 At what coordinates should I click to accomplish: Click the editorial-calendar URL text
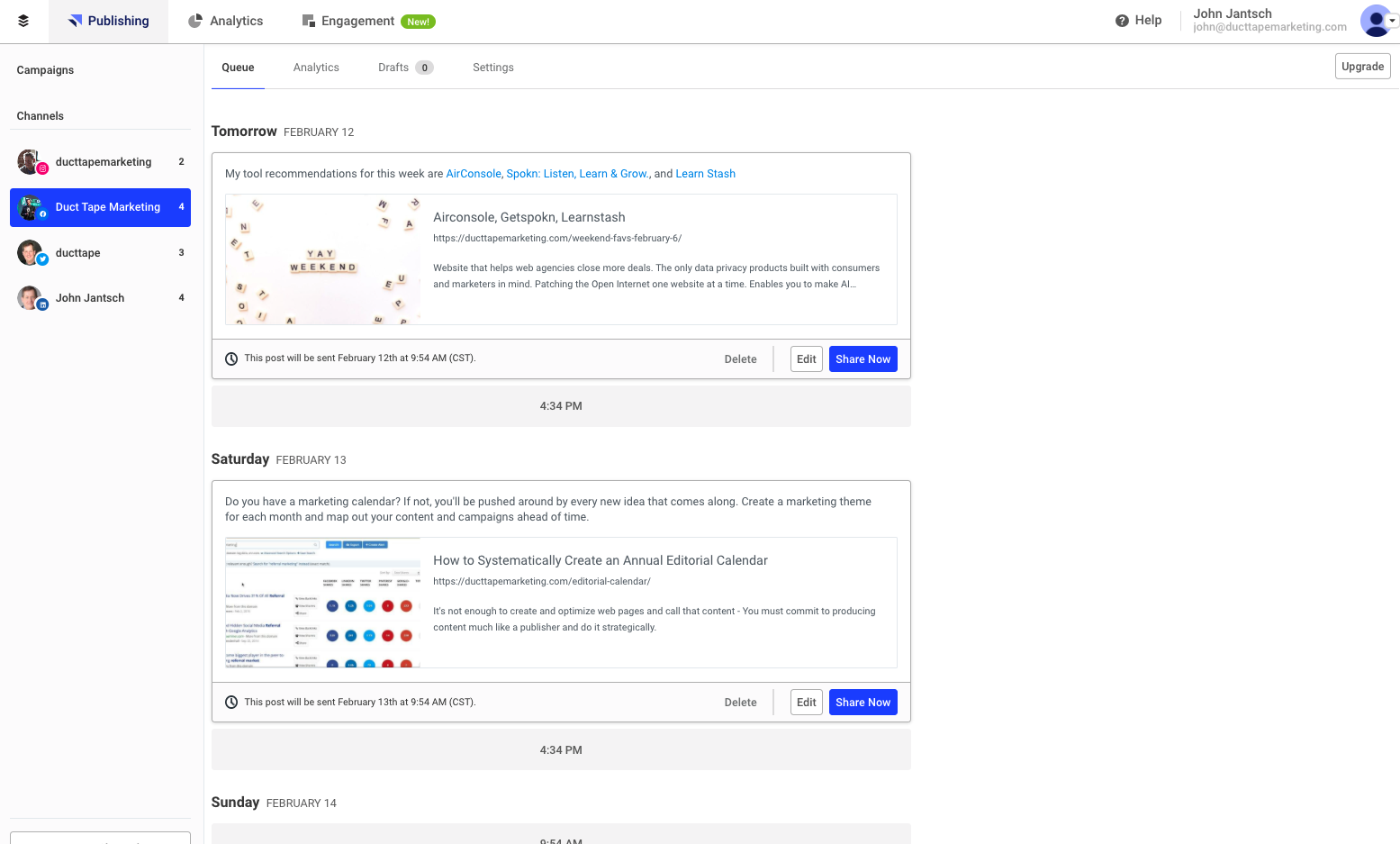click(x=542, y=582)
